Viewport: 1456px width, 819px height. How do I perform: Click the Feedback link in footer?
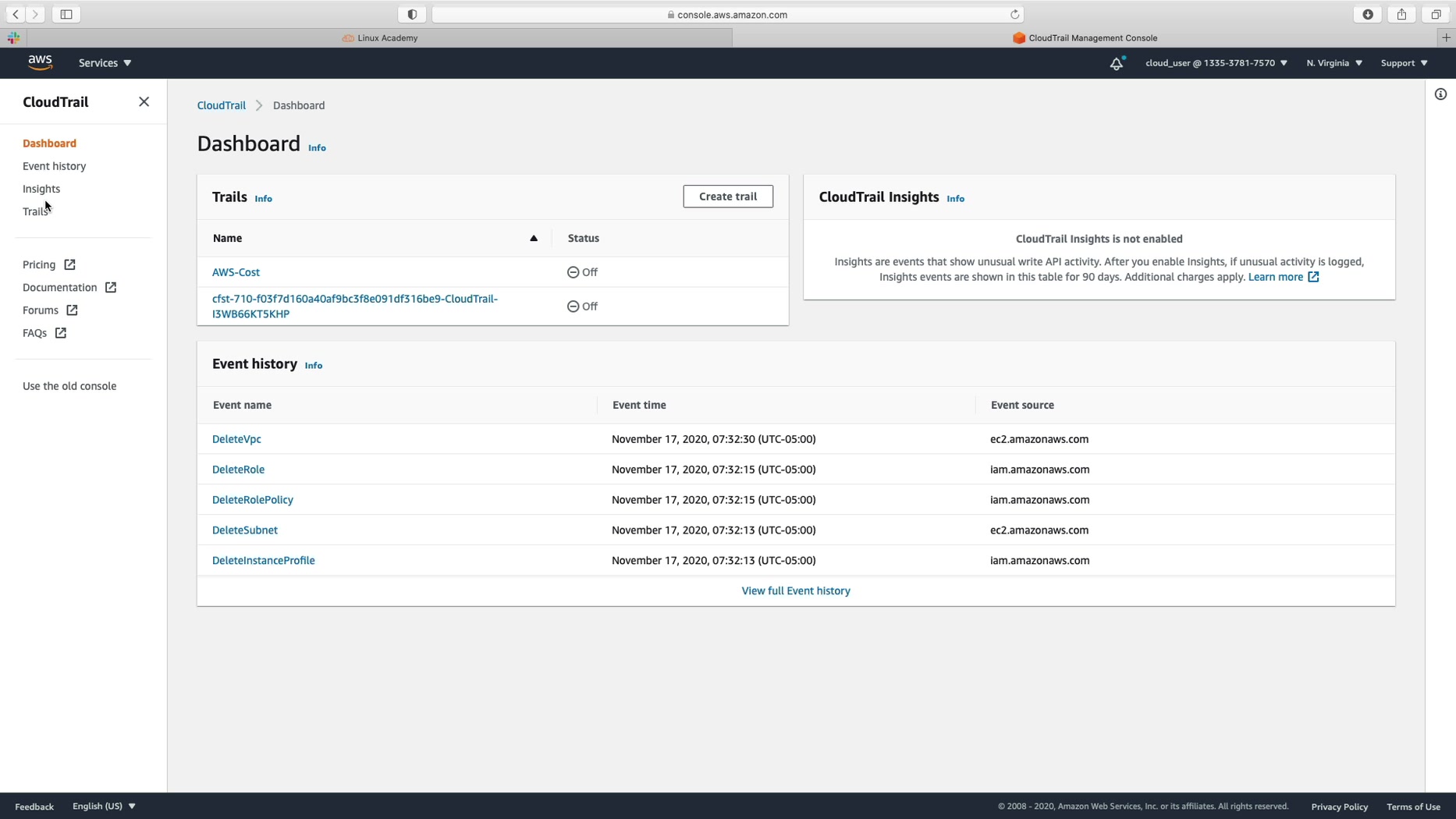click(34, 807)
